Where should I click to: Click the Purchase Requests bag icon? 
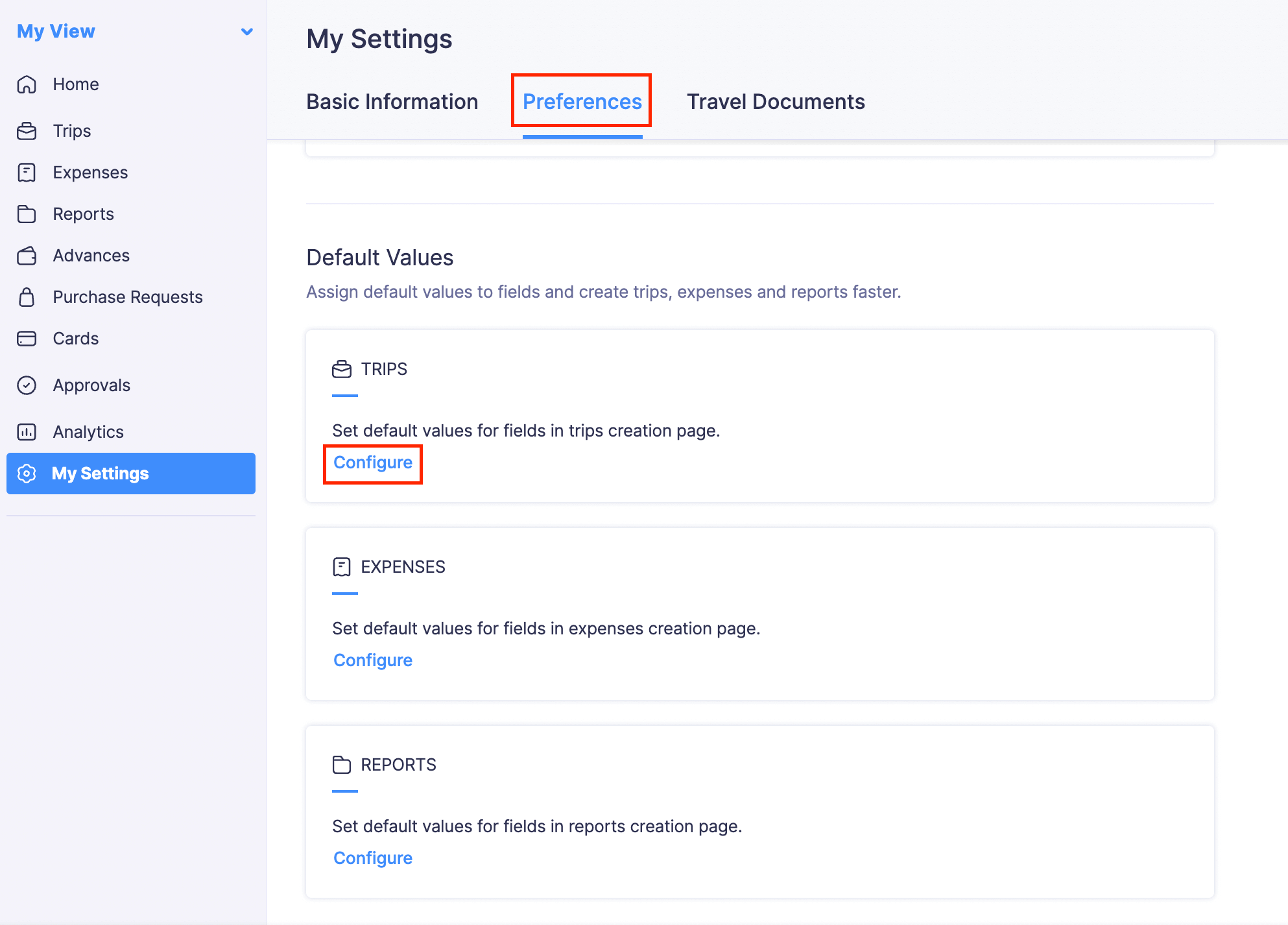(x=27, y=297)
